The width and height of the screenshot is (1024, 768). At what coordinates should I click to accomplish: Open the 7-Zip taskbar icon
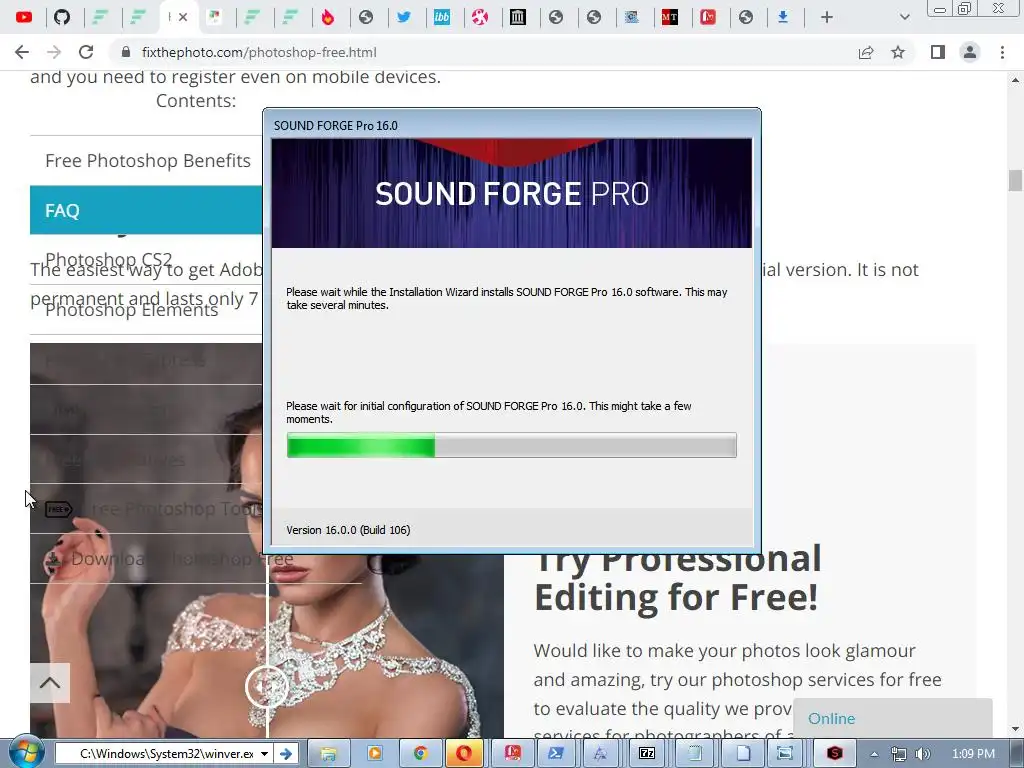point(647,754)
